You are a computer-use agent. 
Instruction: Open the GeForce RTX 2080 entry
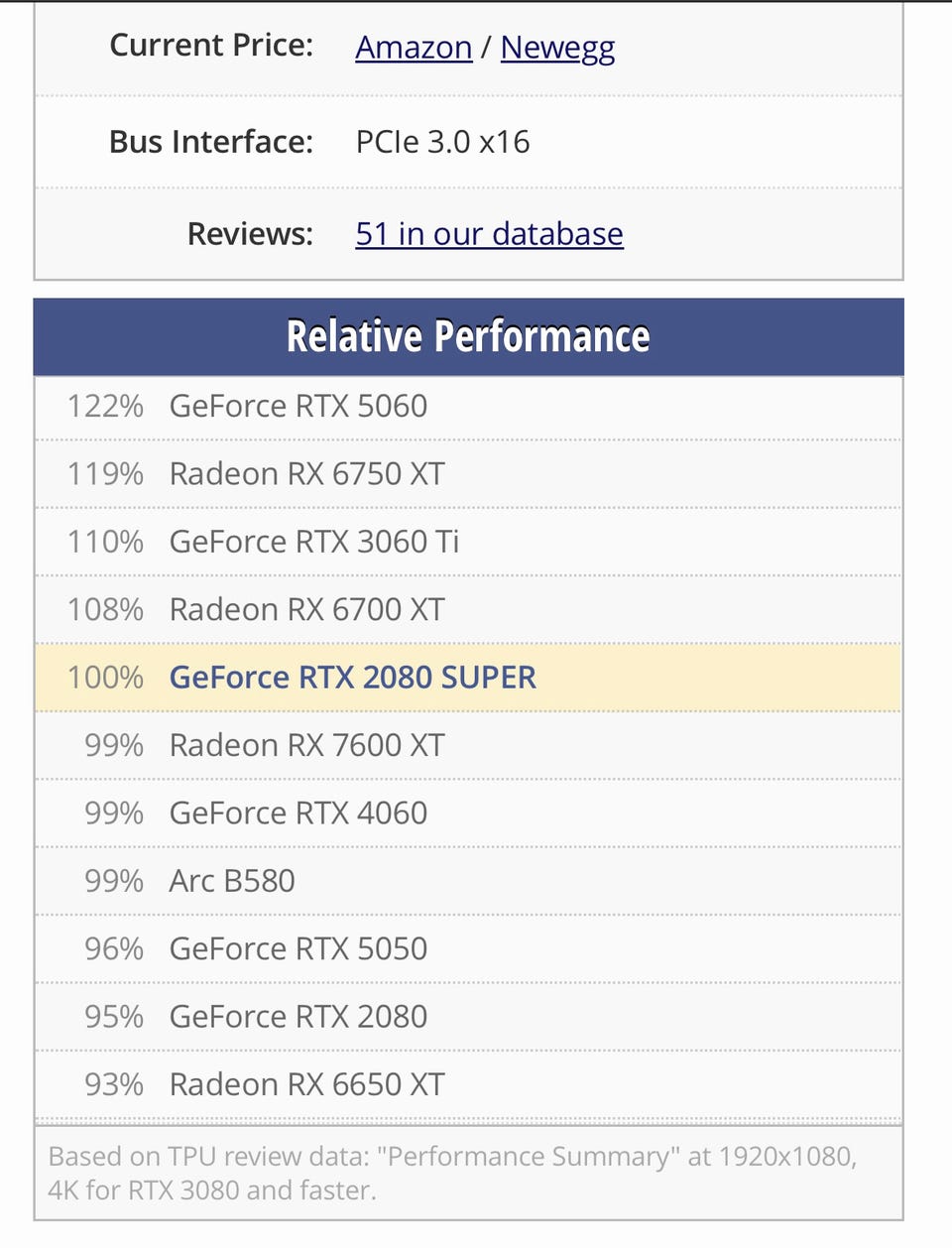[x=468, y=1016]
